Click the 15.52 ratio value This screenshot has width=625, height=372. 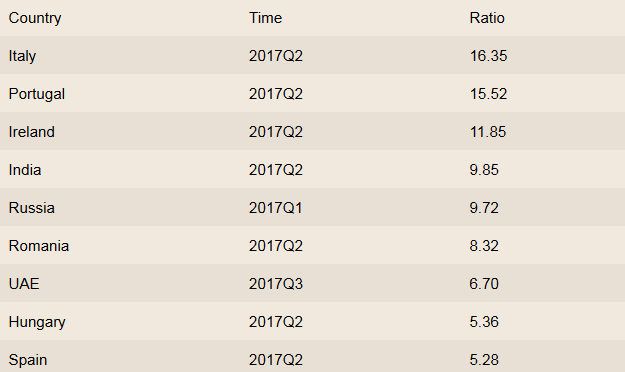488,94
